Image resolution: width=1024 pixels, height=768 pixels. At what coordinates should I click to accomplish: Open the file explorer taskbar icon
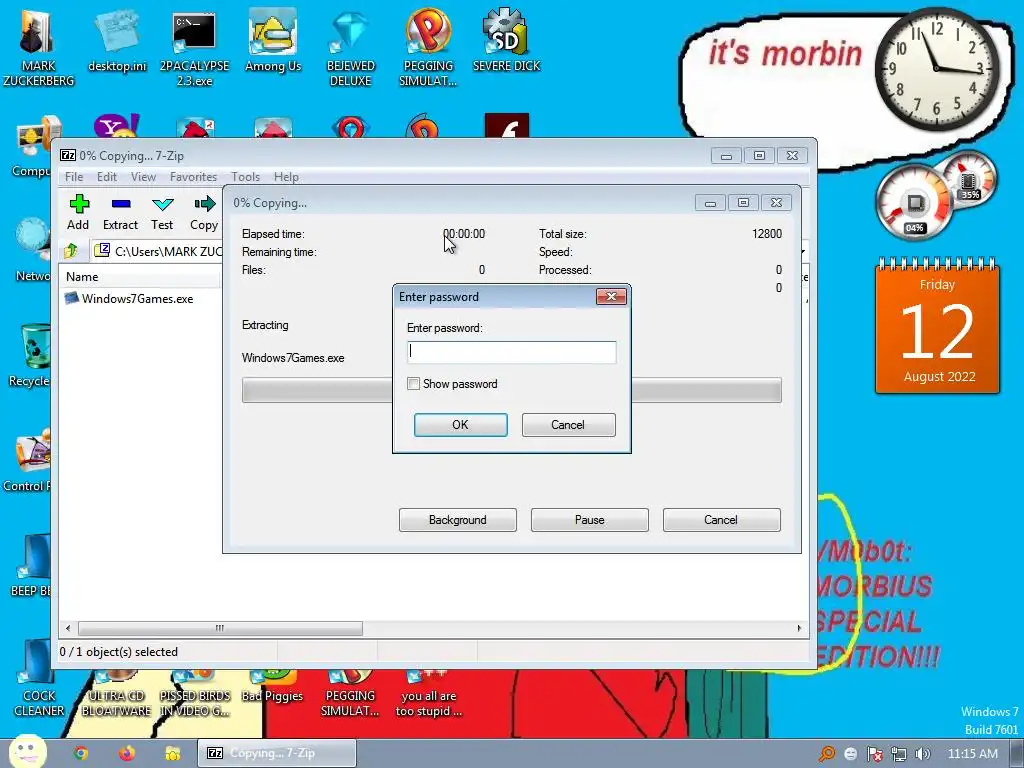tap(172, 754)
